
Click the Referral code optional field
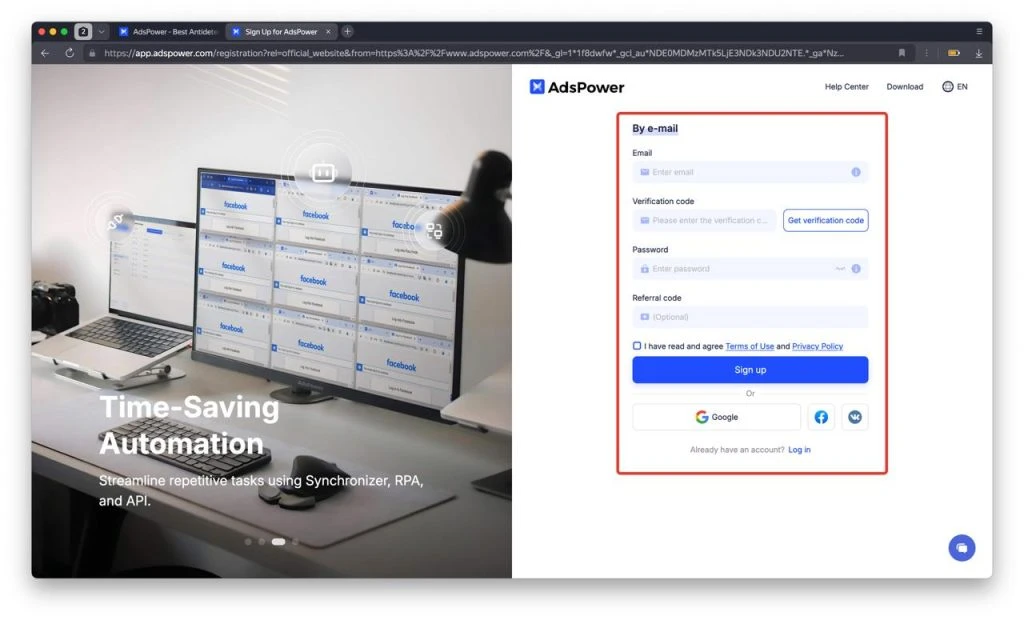[x=750, y=317]
